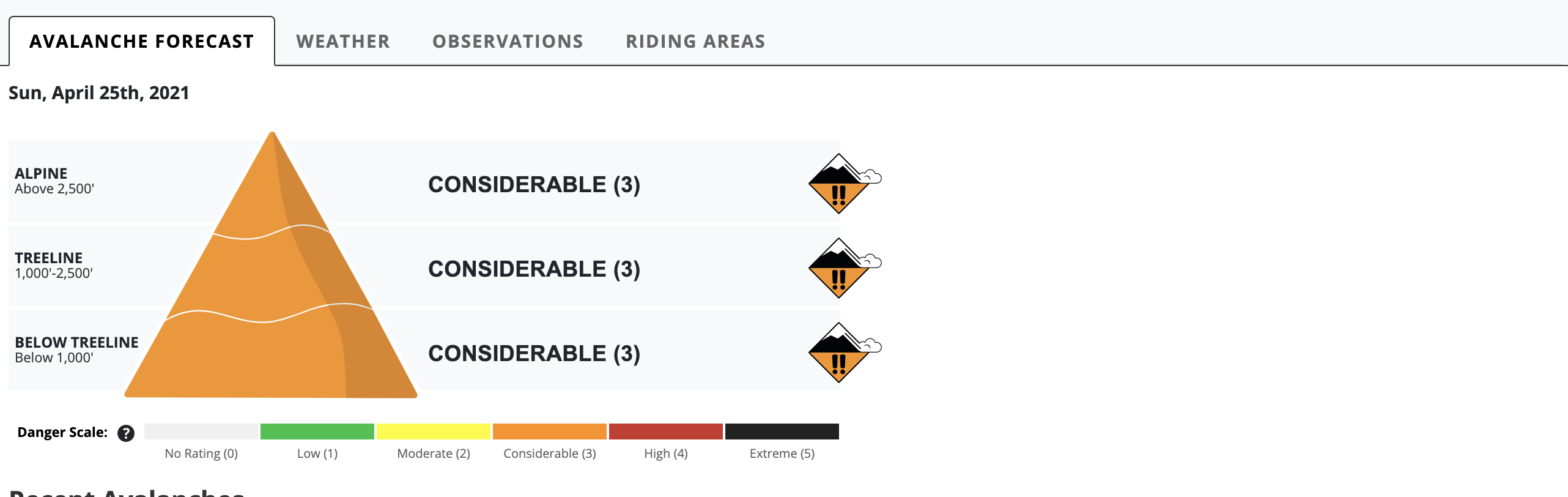The height and width of the screenshot is (497, 1568).
Task: Click the yellow Moderate (2) danger swatch
Action: (434, 432)
